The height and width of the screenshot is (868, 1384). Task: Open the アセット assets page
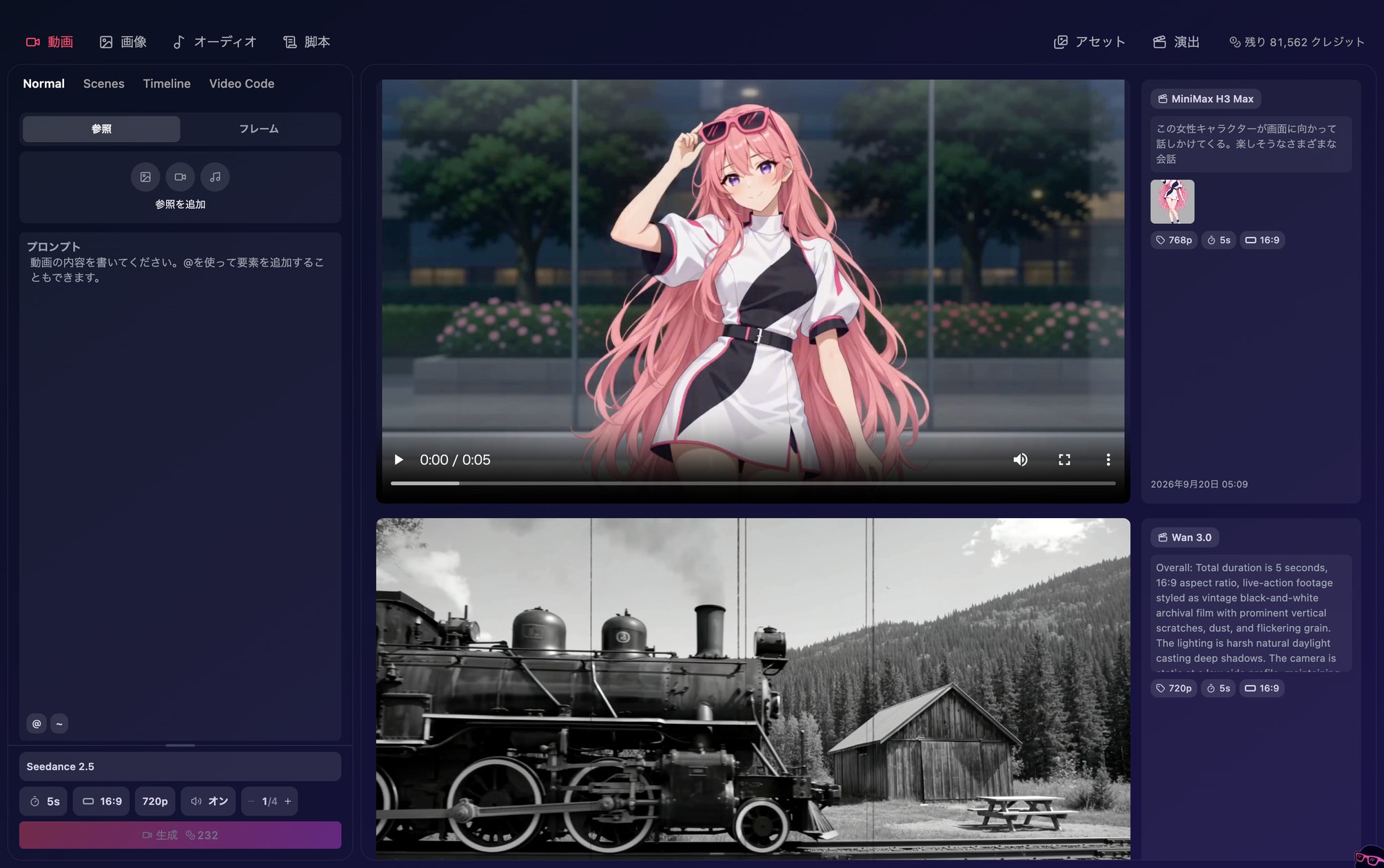[x=1090, y=42]
